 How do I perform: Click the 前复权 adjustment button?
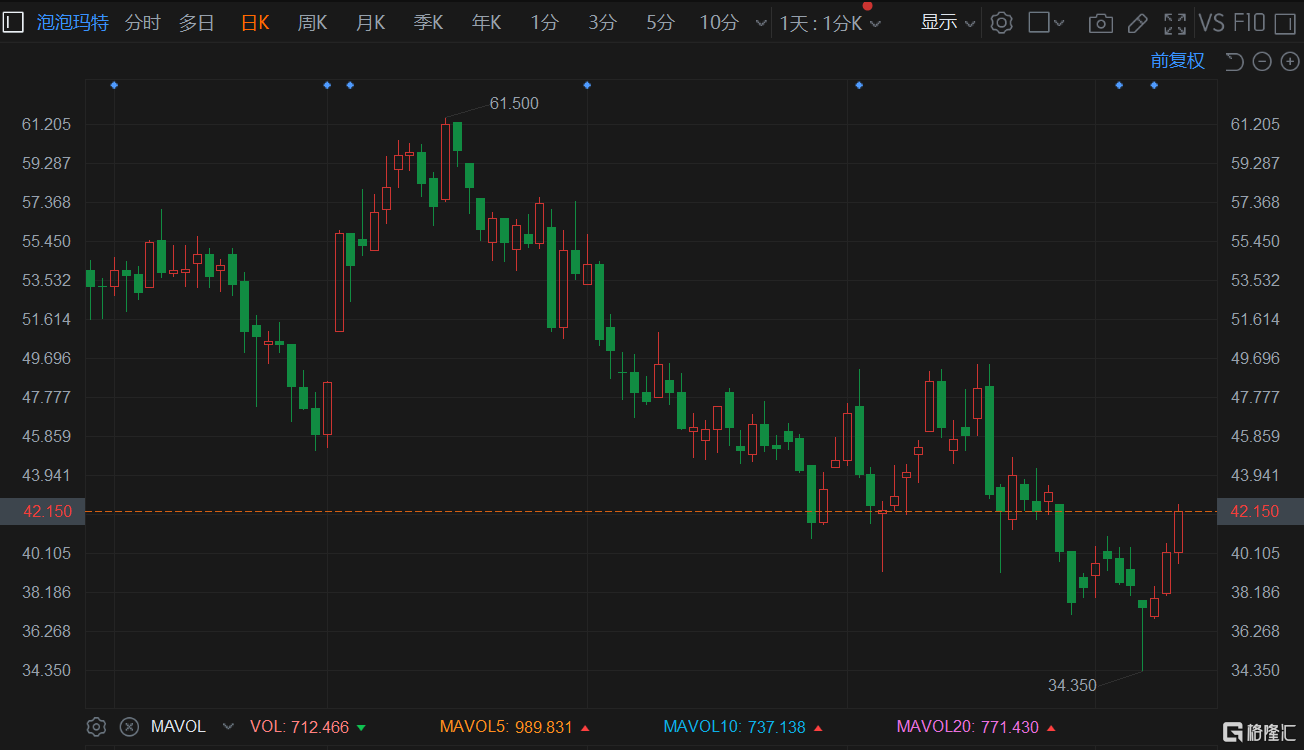(x=1177, y=61)
